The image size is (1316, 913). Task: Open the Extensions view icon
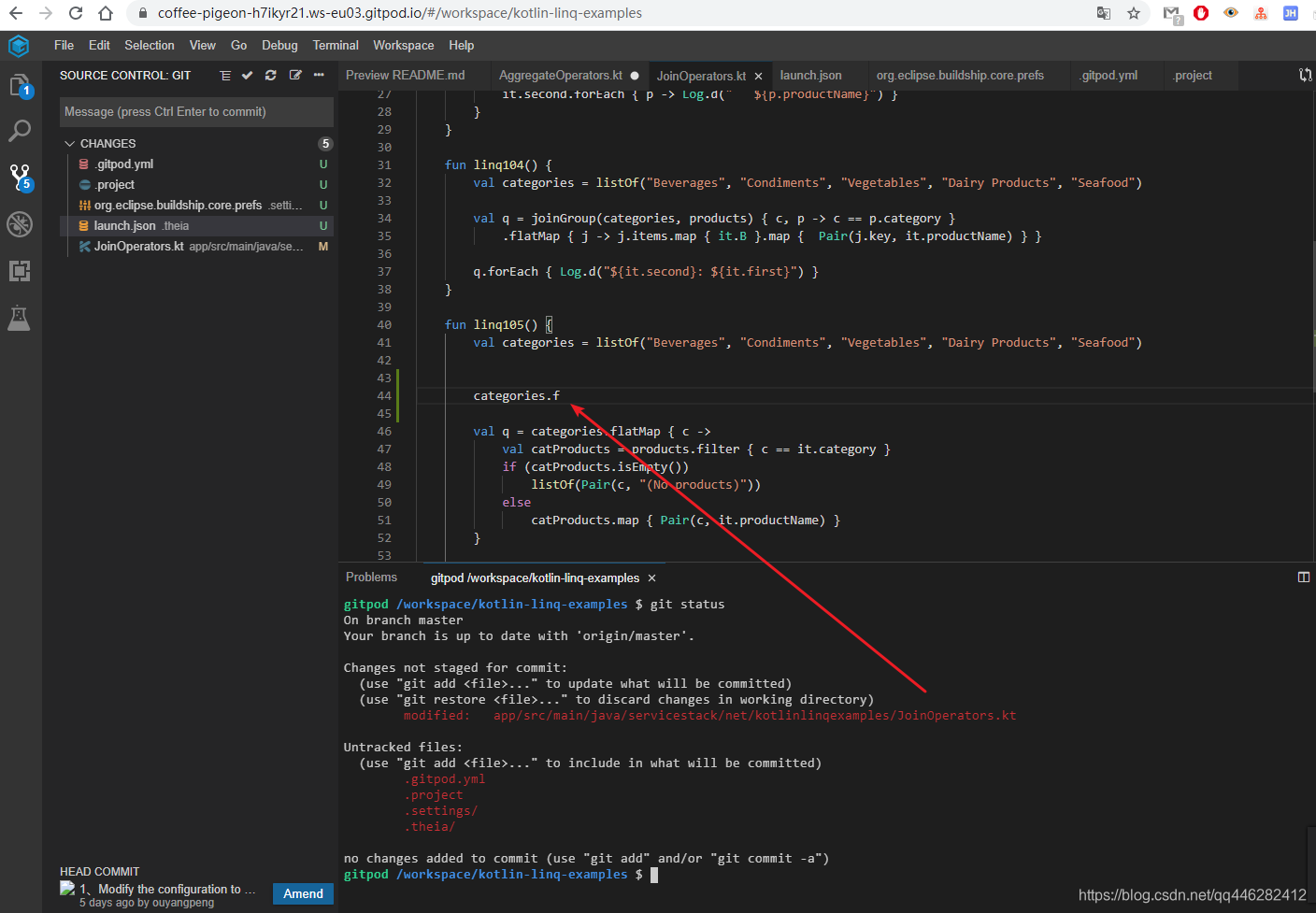click(x=20, y=271)
